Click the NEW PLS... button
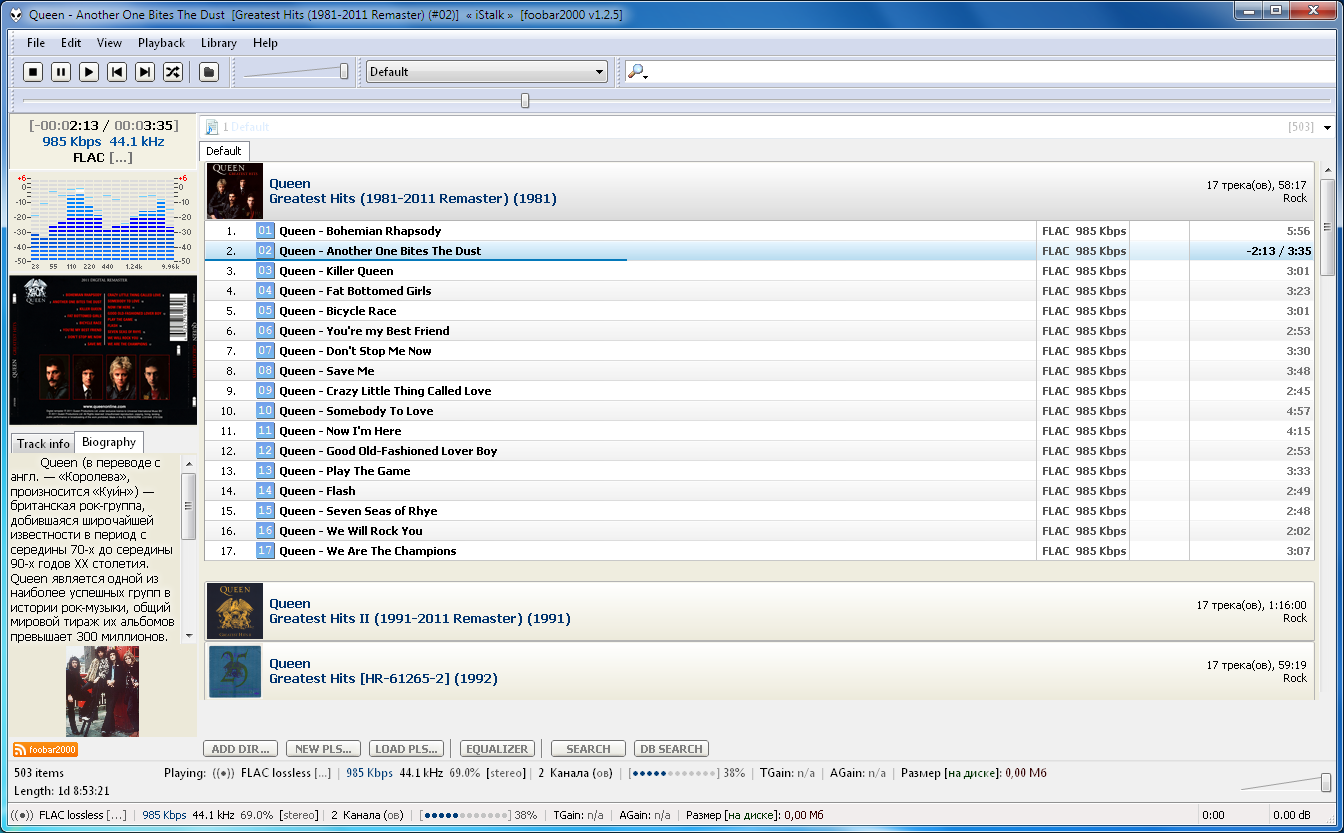This screenshot has height=833, width=1344. pos(323,749)
